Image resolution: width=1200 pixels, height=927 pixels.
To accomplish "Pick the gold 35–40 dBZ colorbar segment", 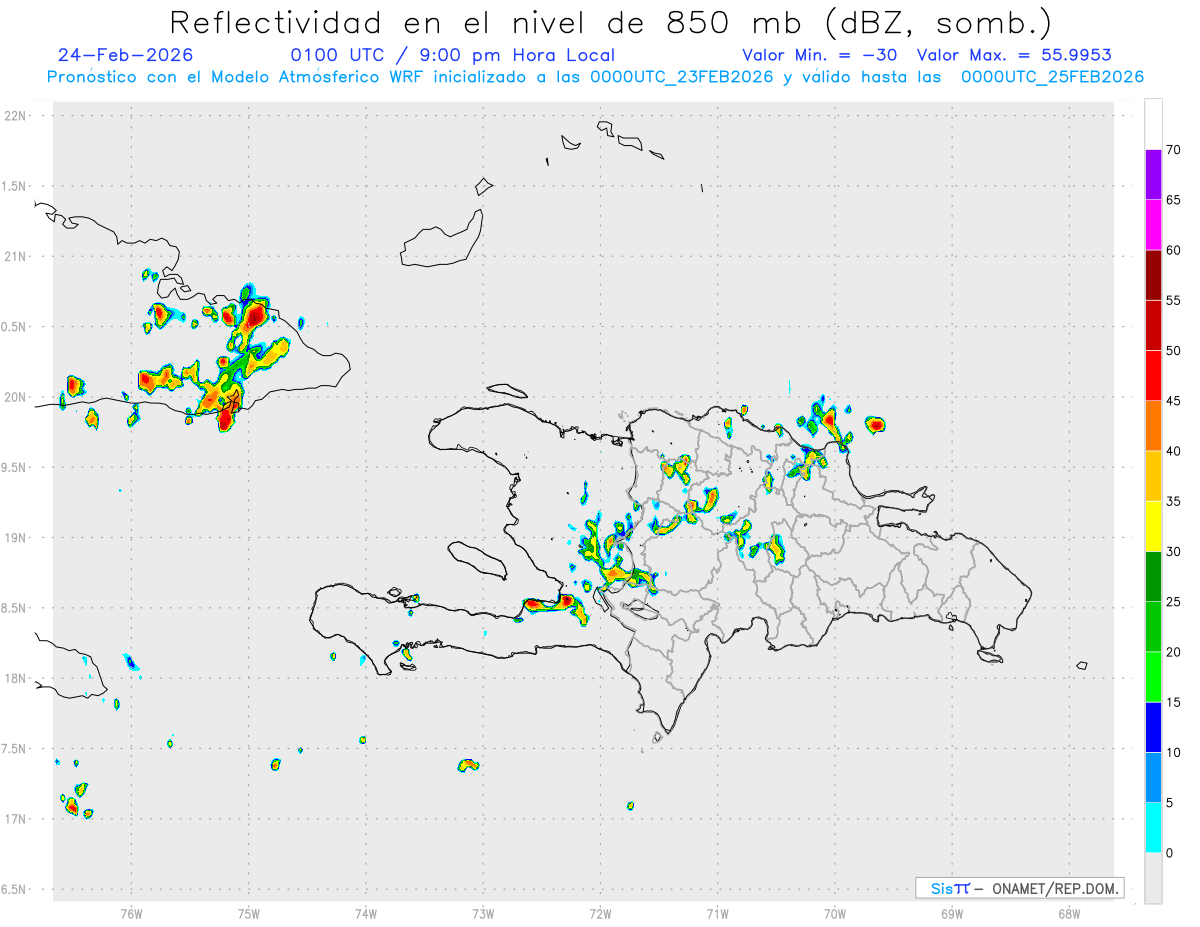I will 1153,476.
